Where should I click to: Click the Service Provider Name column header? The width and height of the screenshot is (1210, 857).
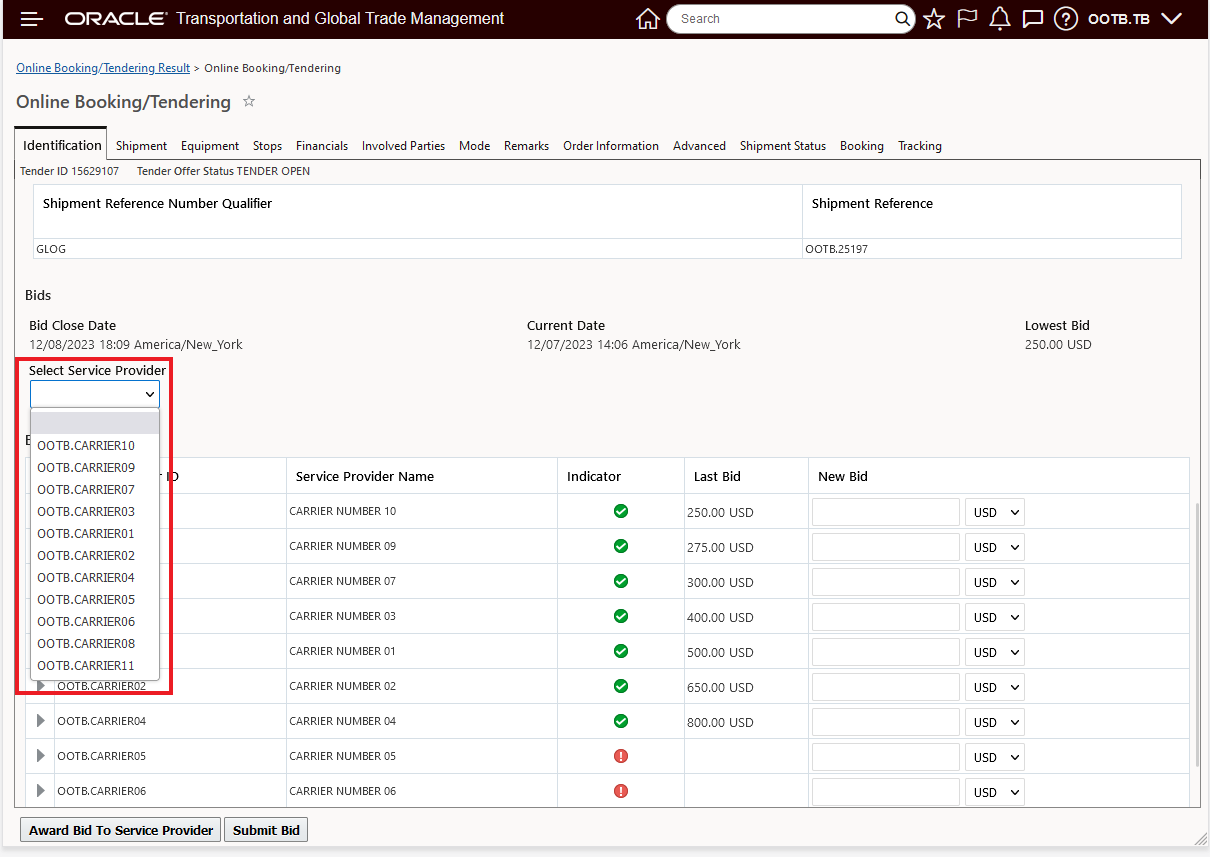421,476
